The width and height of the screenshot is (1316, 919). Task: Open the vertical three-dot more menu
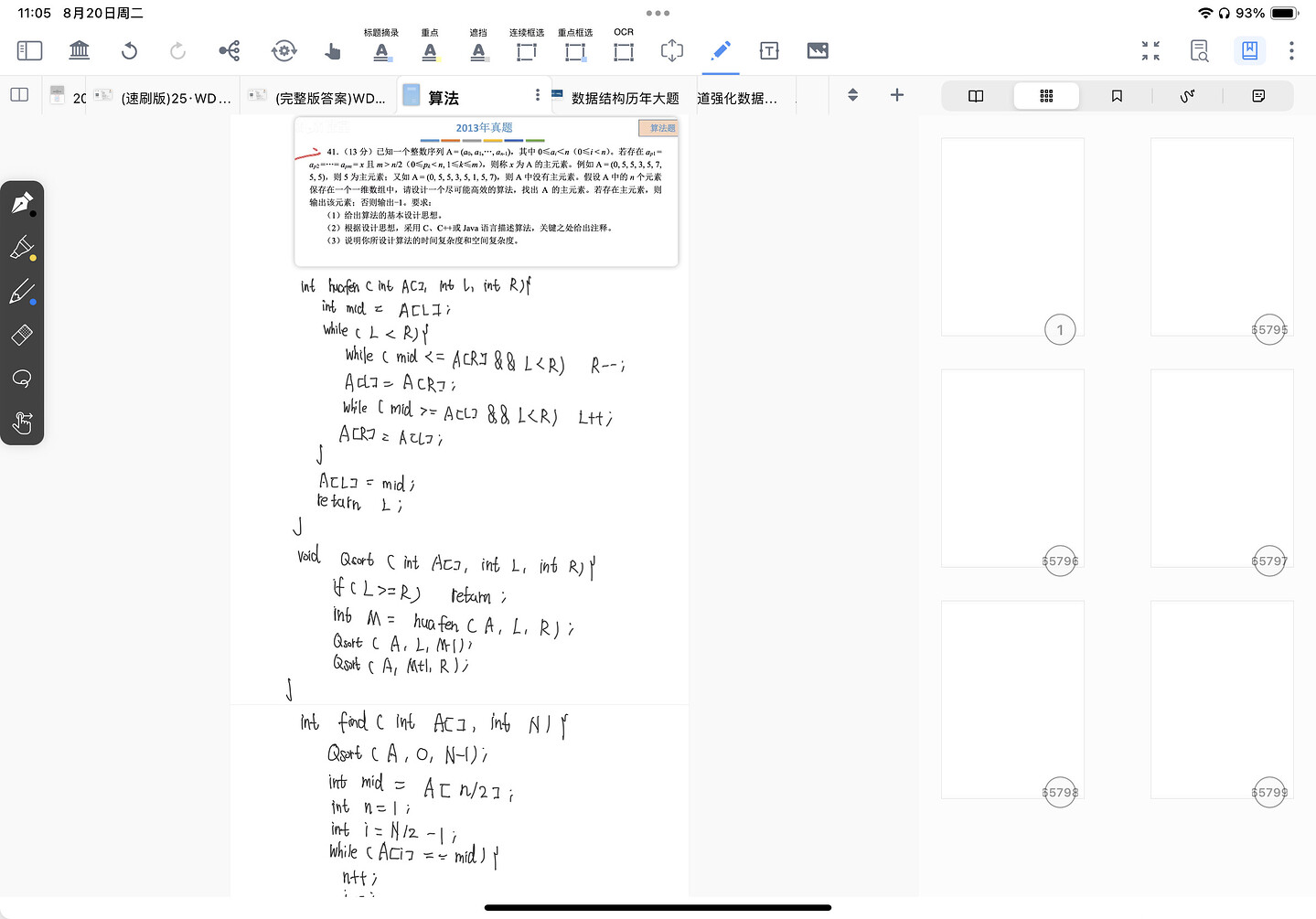point(1291,50)
